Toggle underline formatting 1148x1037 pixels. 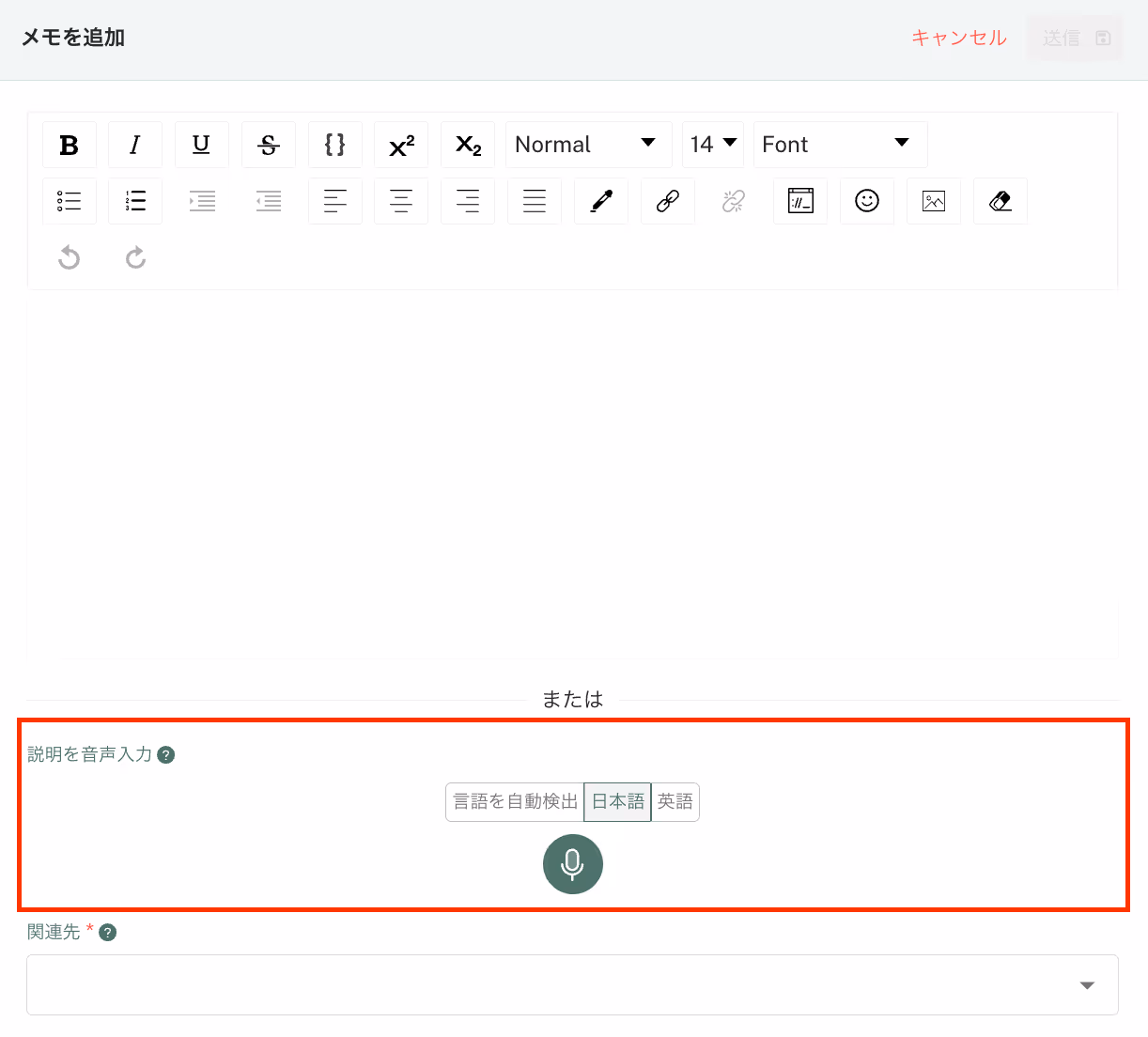pos(202,145)
